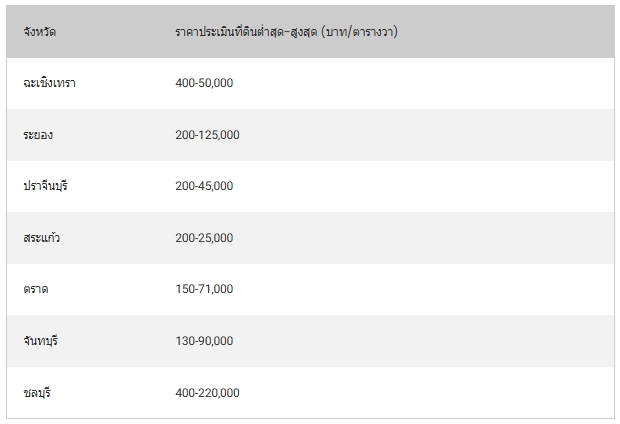Select the สระแก้ว province cell
This screenshot has height=424, width=620.
[x=42, y=238]
